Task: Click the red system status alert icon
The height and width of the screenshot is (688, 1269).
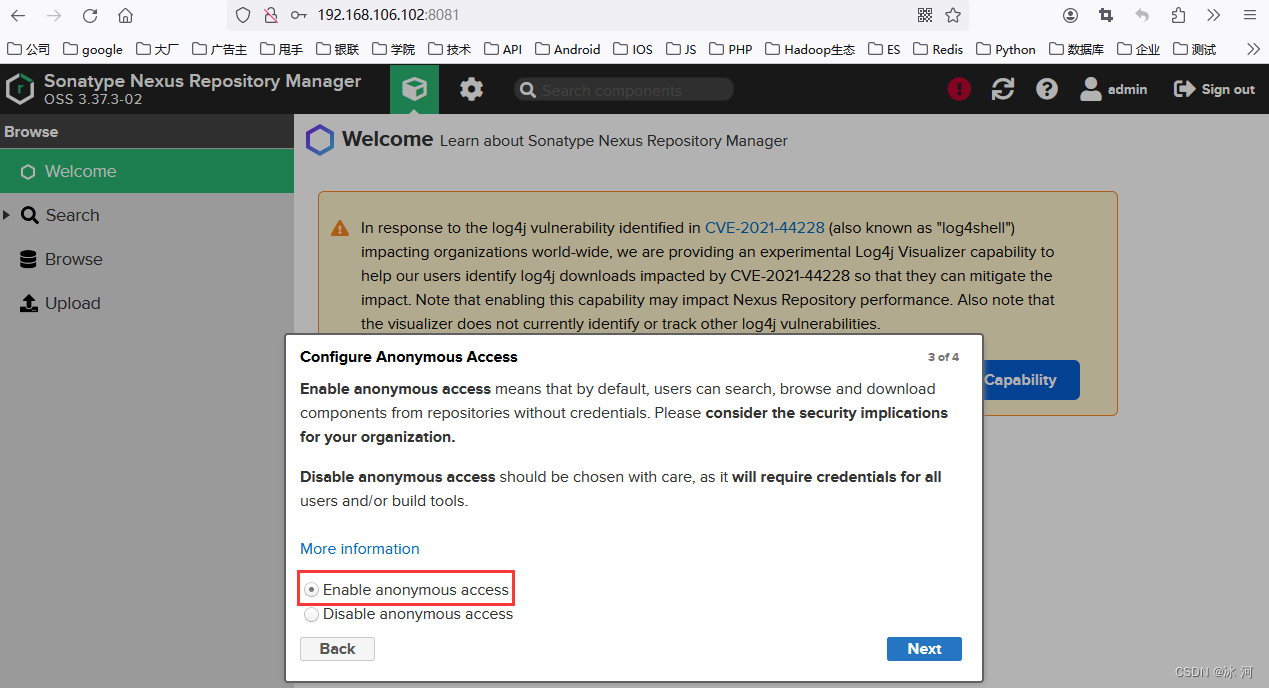Action: [959, 90]
